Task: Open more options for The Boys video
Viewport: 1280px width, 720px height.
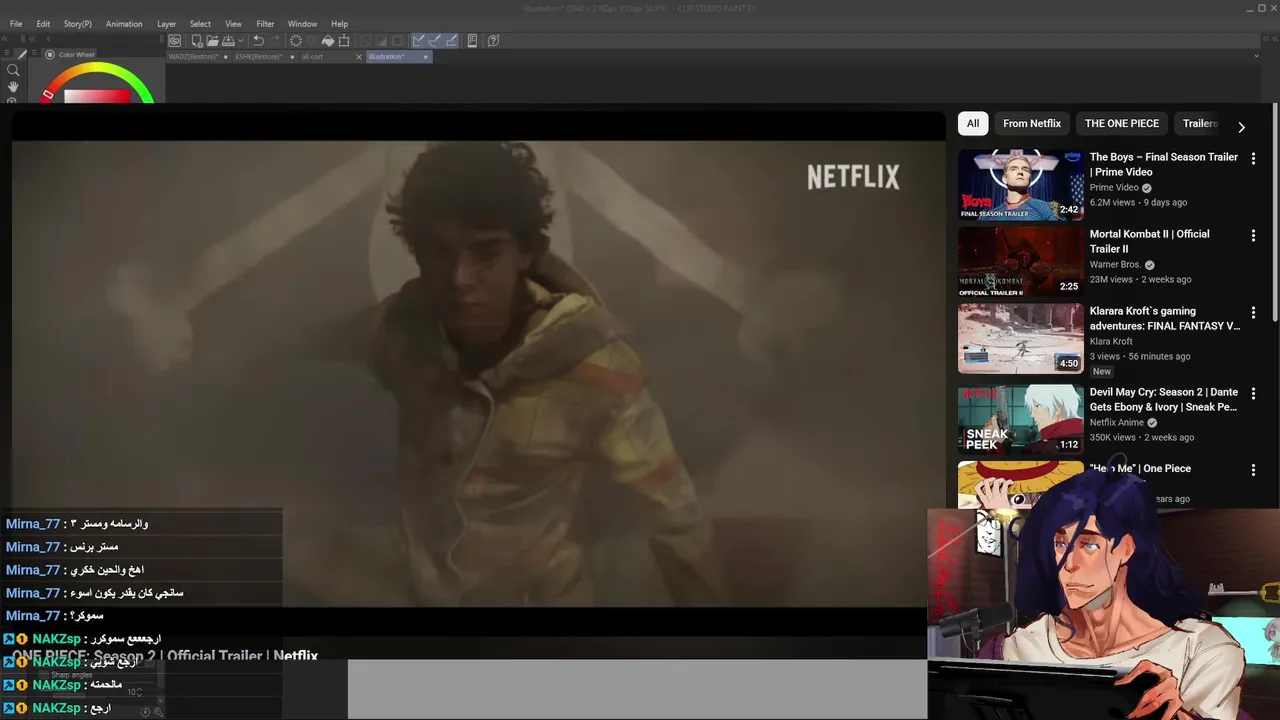Action: pos(1253,158)
